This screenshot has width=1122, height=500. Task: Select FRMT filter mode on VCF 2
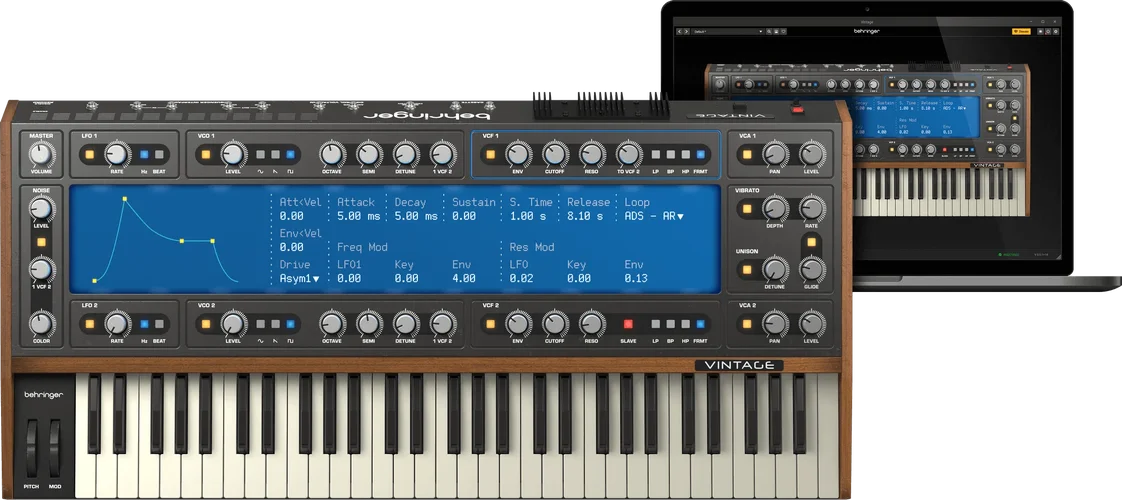[x=701, y=324]
